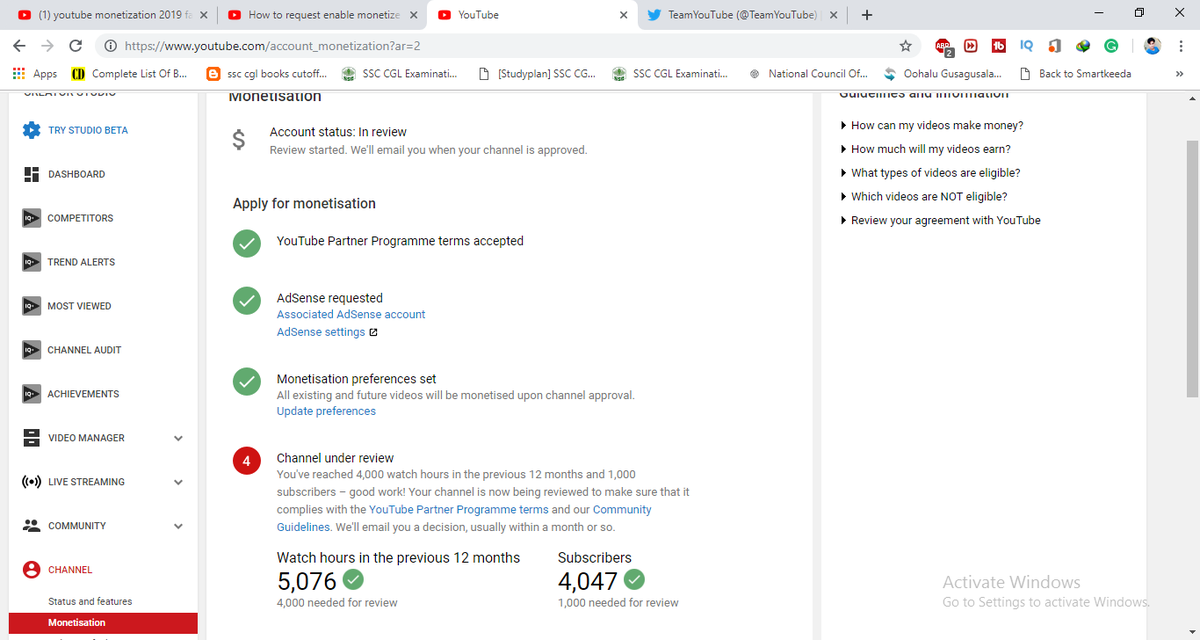1200x640 pixels.
Task: Click 'Account status: In review' text
Action: [x=338, y=132]
